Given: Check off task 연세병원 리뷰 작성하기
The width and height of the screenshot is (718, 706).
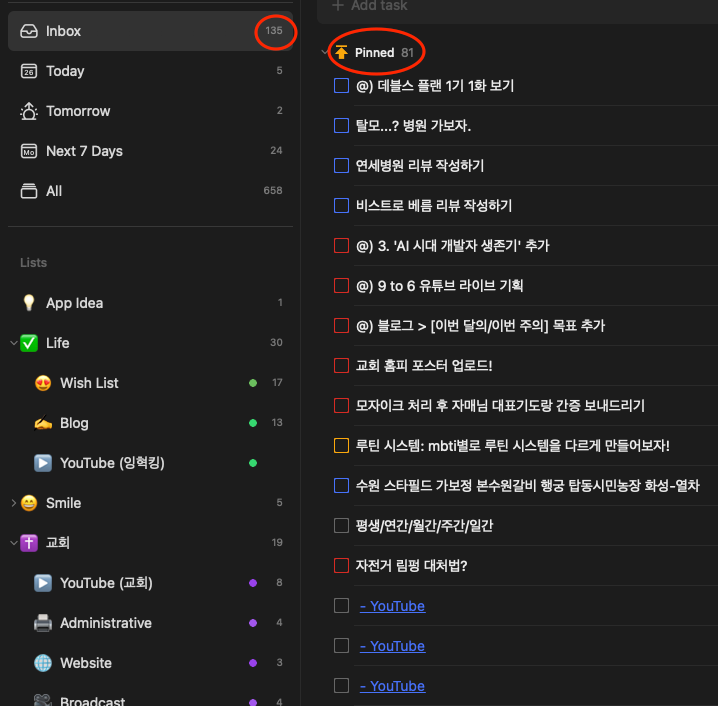Looking at the screenshot, I should [x=341, y=165].
